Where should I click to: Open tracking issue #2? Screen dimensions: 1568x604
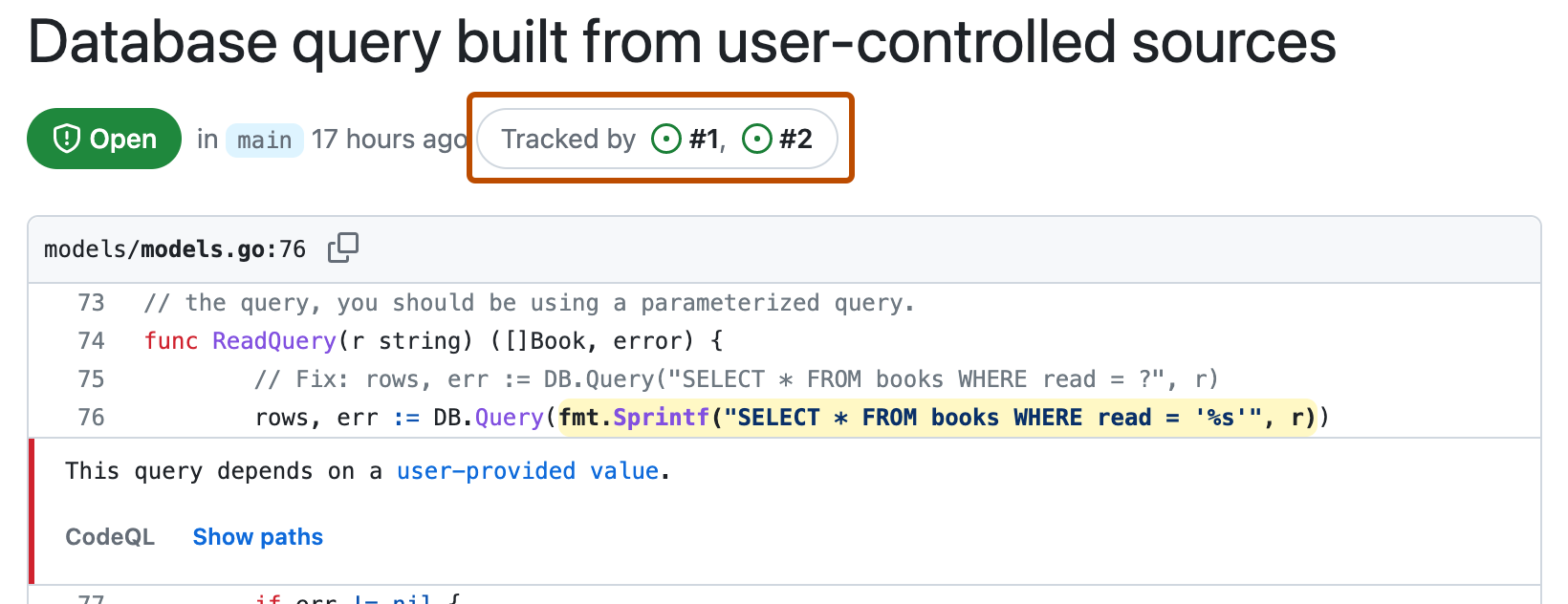tap(795, 139)
